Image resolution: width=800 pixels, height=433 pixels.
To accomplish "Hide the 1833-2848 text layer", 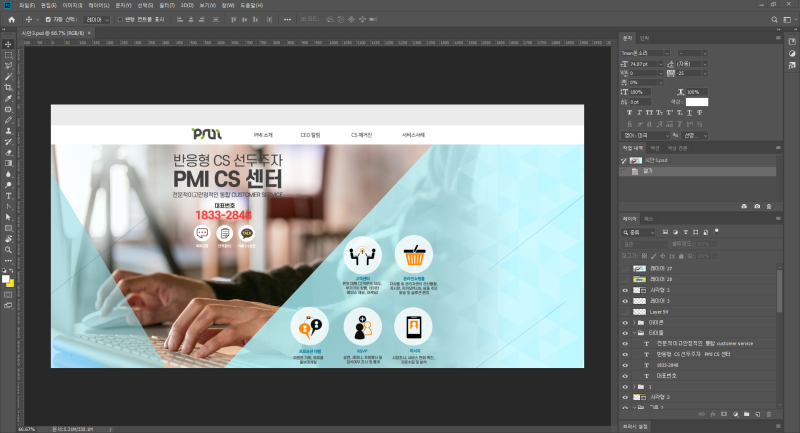I will [625, 365].
